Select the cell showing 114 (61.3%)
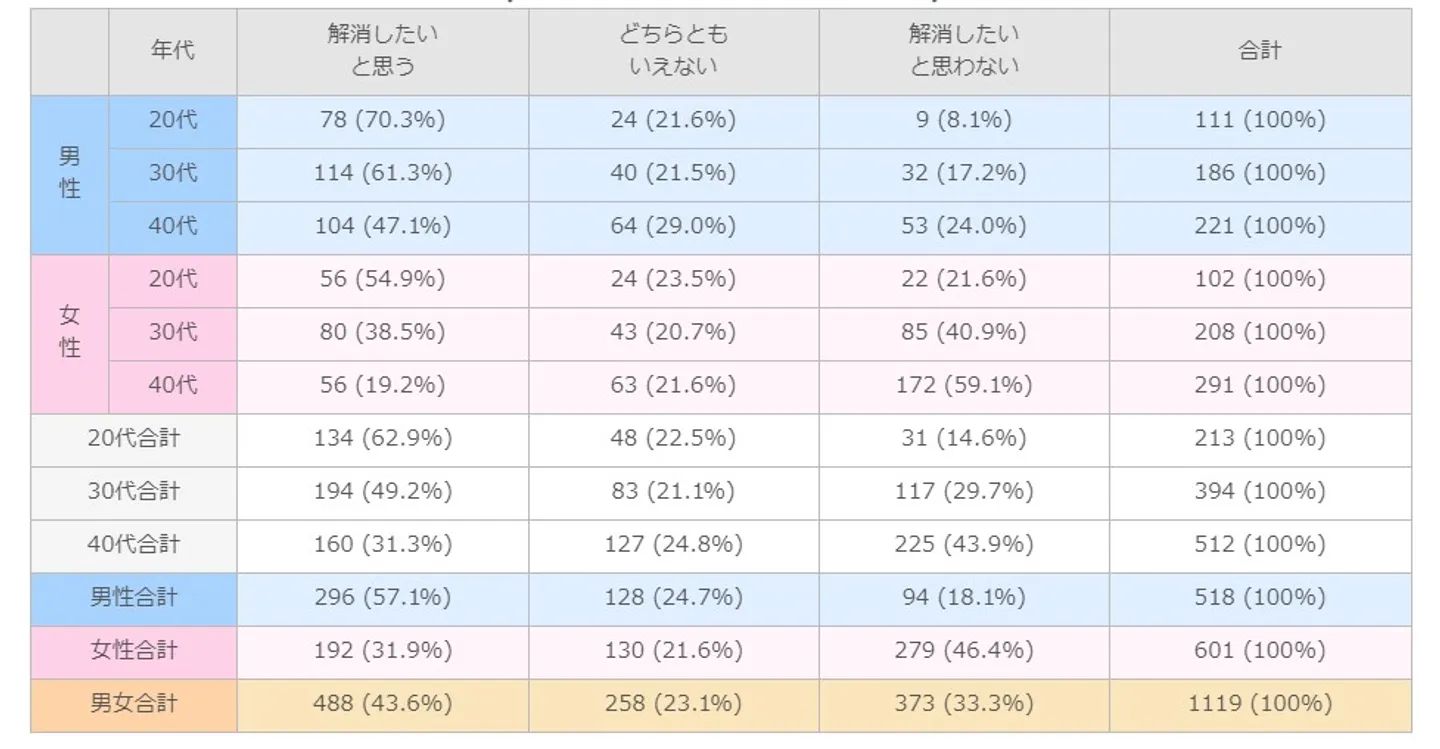This screenshot has width=1440, height=749. point(382,173)
